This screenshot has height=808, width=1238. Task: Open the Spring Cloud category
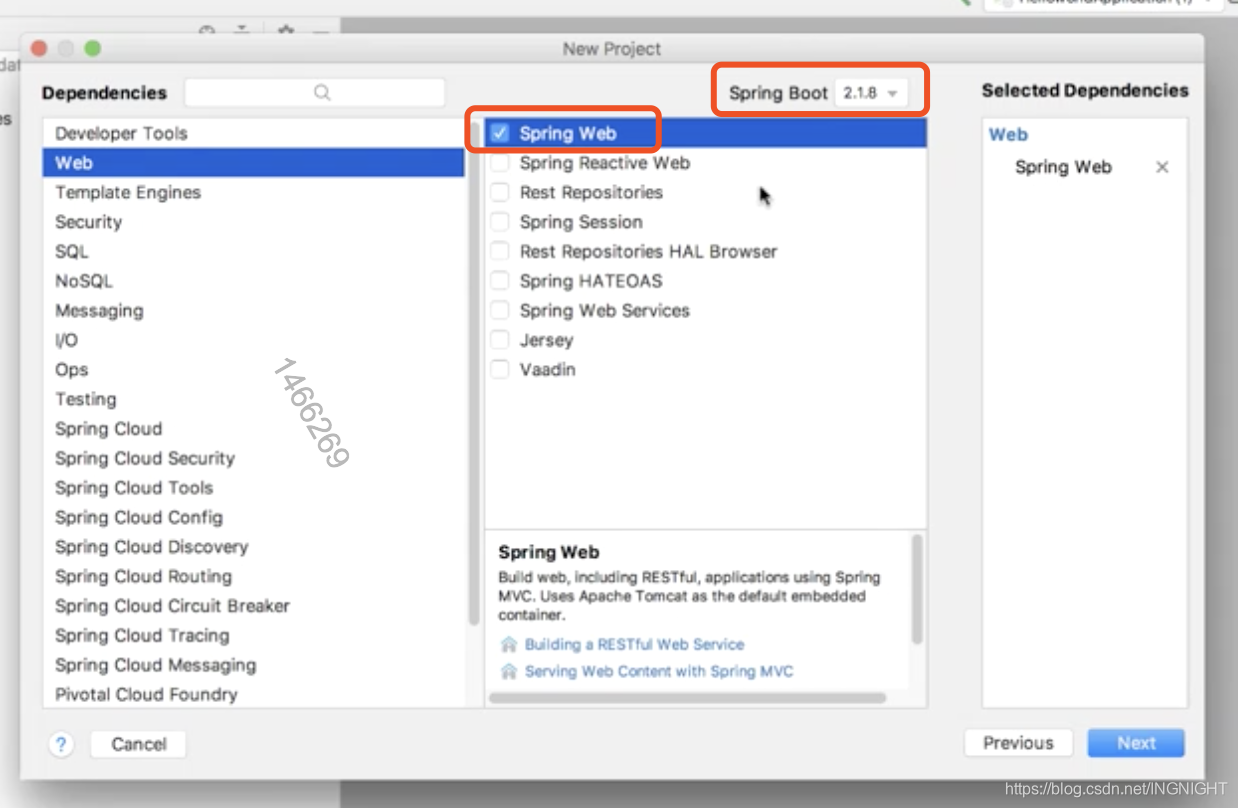pyautogui.click(x=254, y=428)
